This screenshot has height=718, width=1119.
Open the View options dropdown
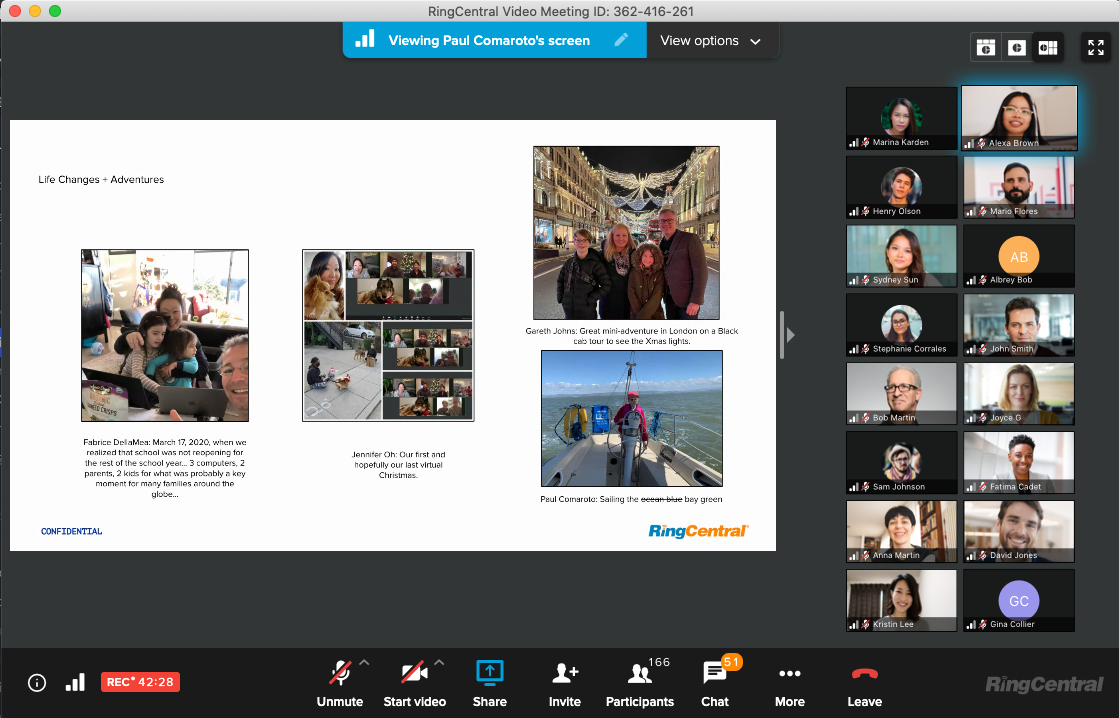[710, 41]
